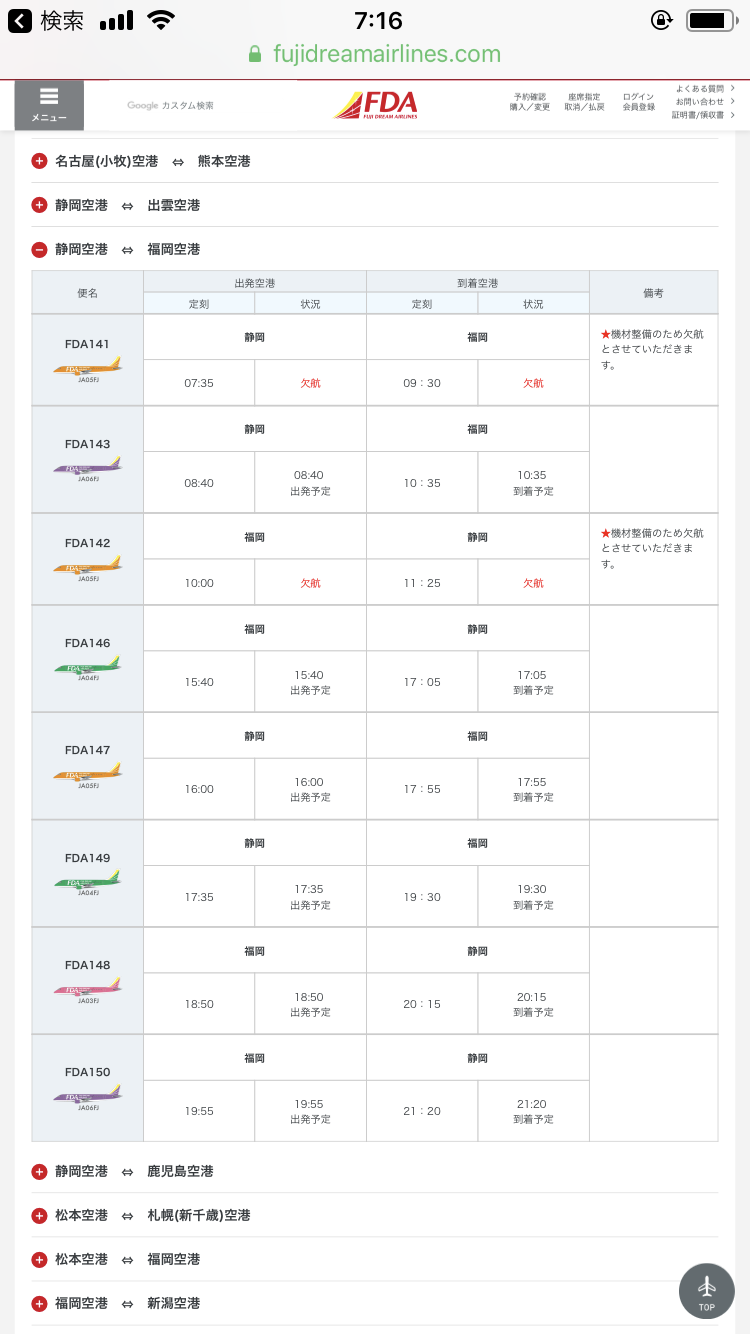Open よくある質問 link

pyautogui.click(x=702, y=89)
